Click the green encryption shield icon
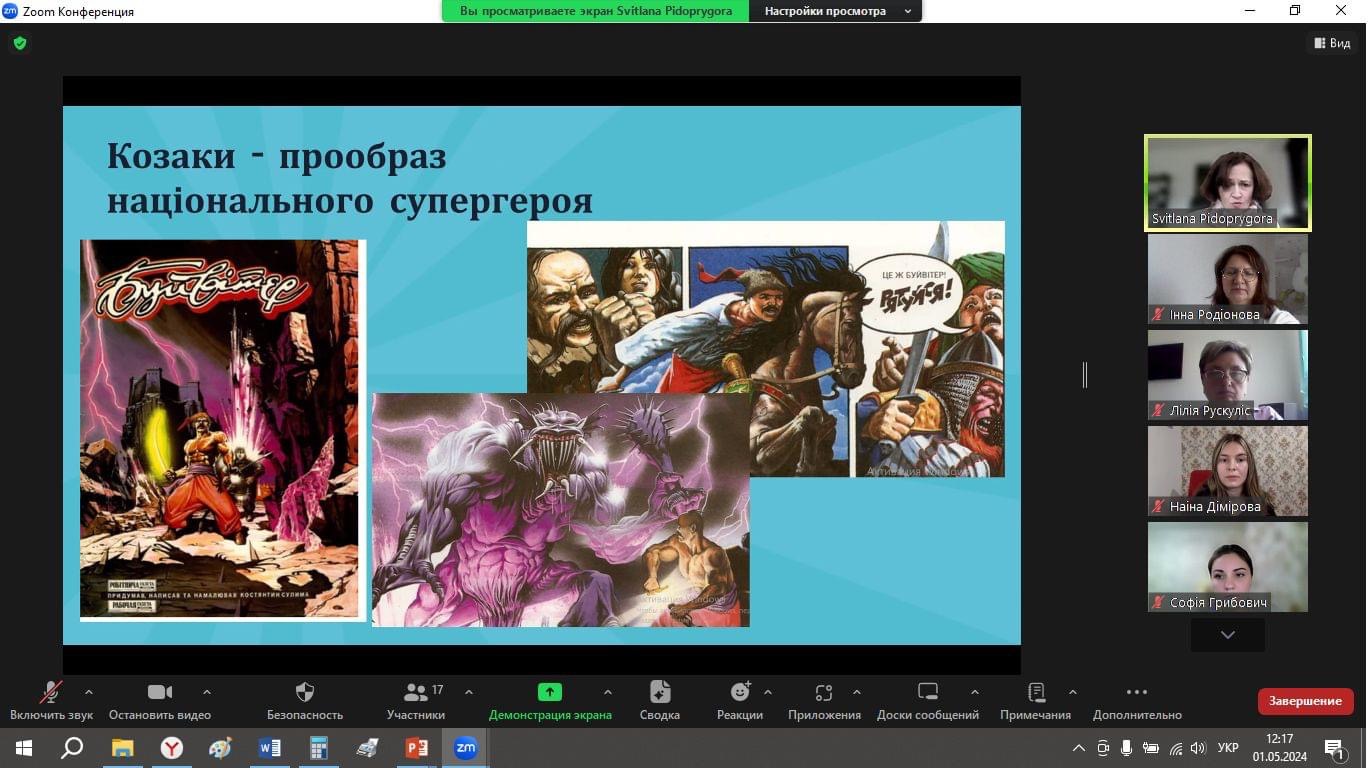The height and width of the screenshot is (768, 1372). pyautogui.click(x=20, y=43)
